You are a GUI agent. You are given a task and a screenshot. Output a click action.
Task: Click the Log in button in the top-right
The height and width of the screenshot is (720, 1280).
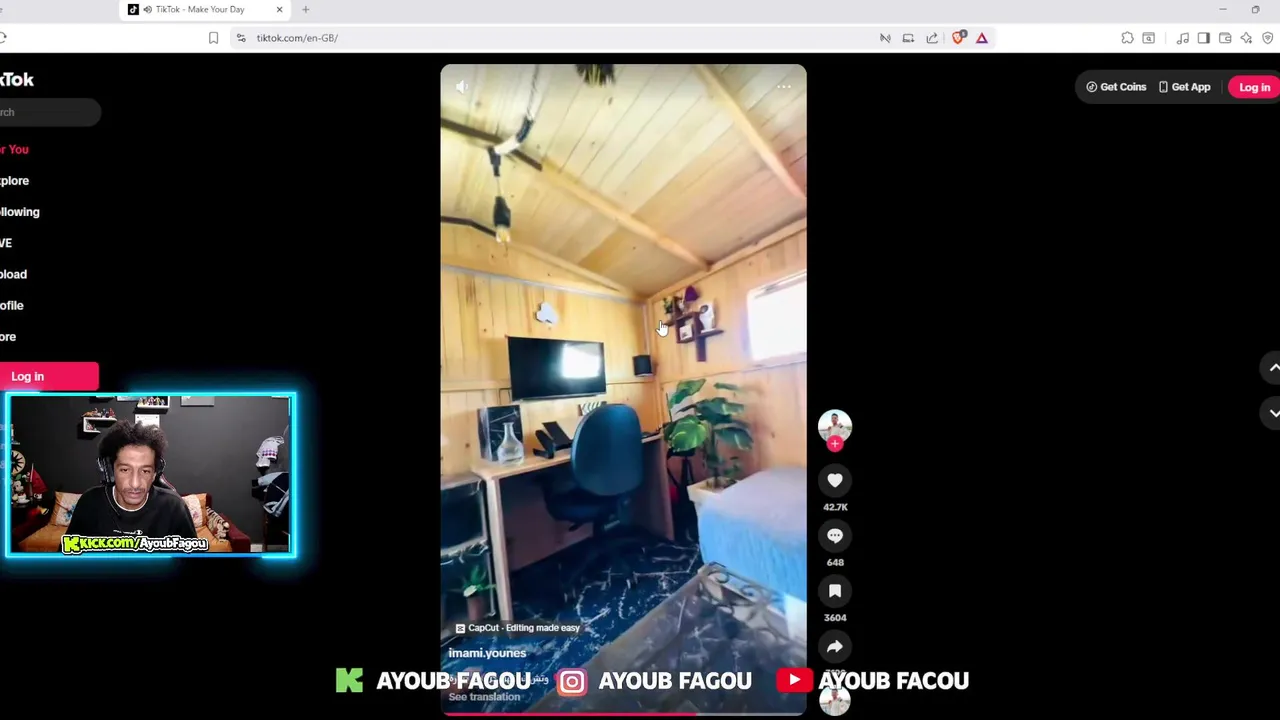(1254, 87)
